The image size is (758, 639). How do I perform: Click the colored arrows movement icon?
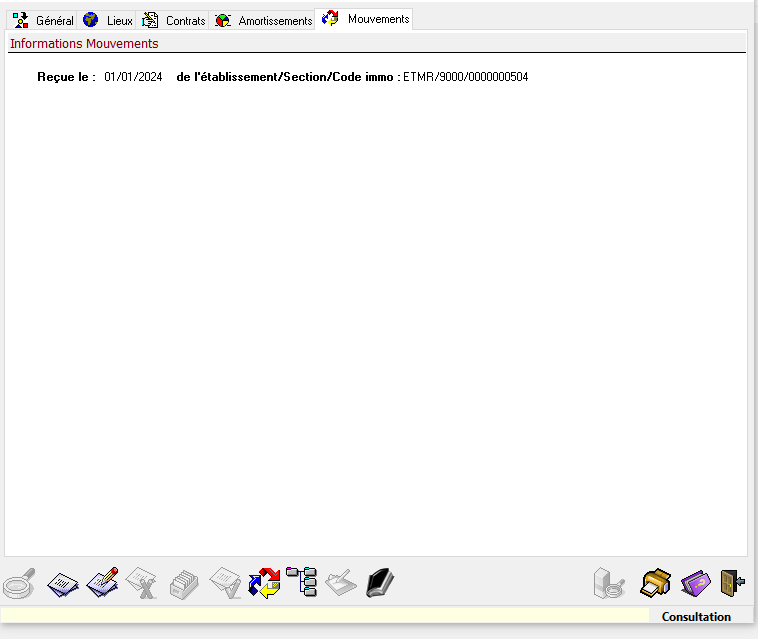pos(264,582)
